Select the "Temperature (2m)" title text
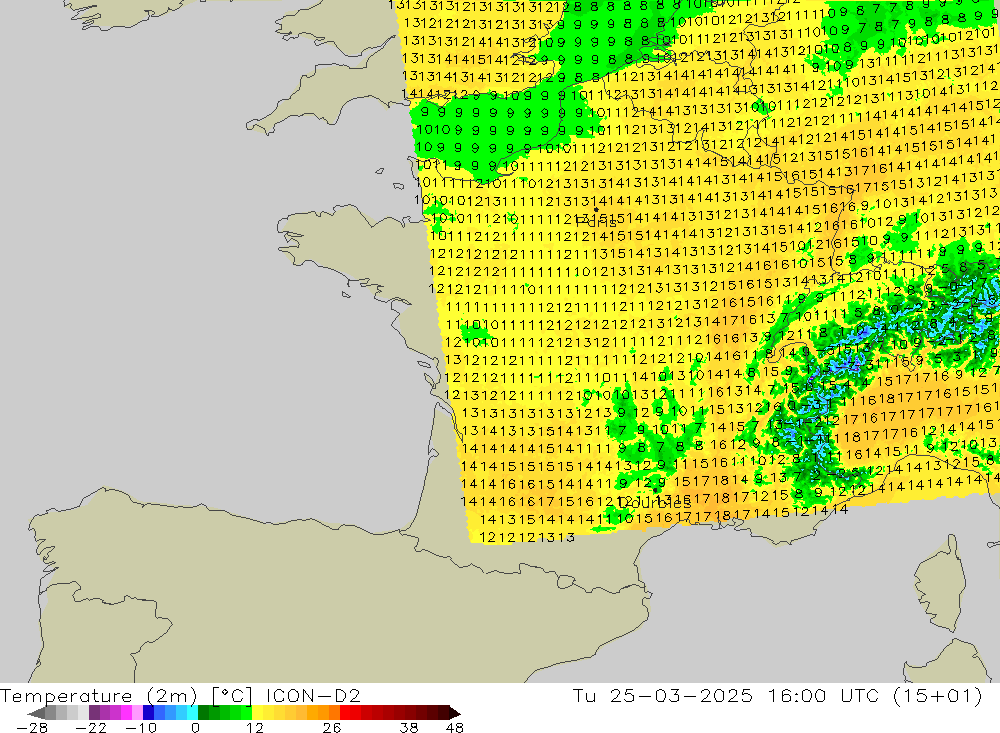Image resolution: width=1000 pixels, height=733 pixels. tap(98, 696)
